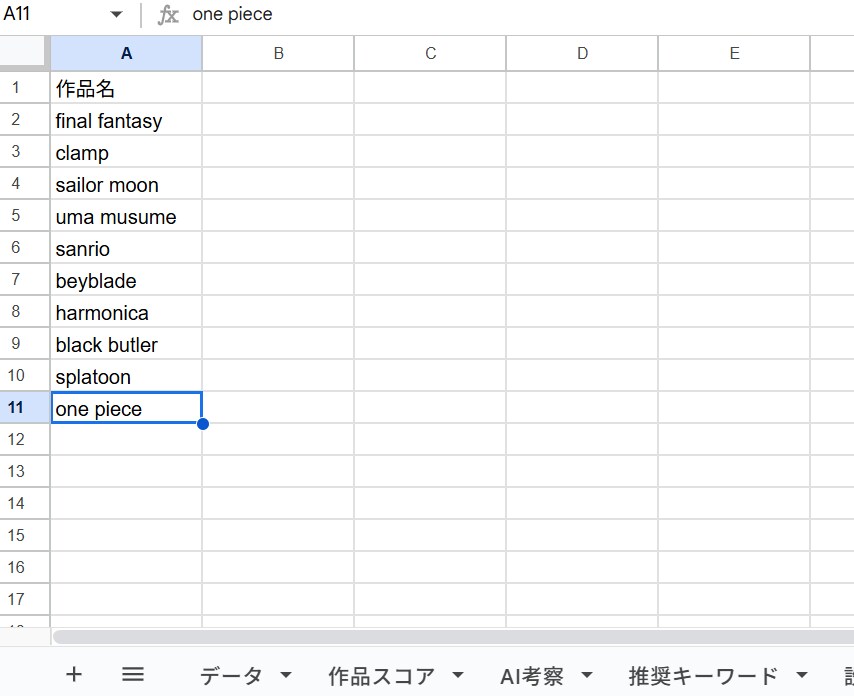The height and width of the screenshot is (696, 854).
Task: Select the cell 作品名
Action: pos(126,87)
